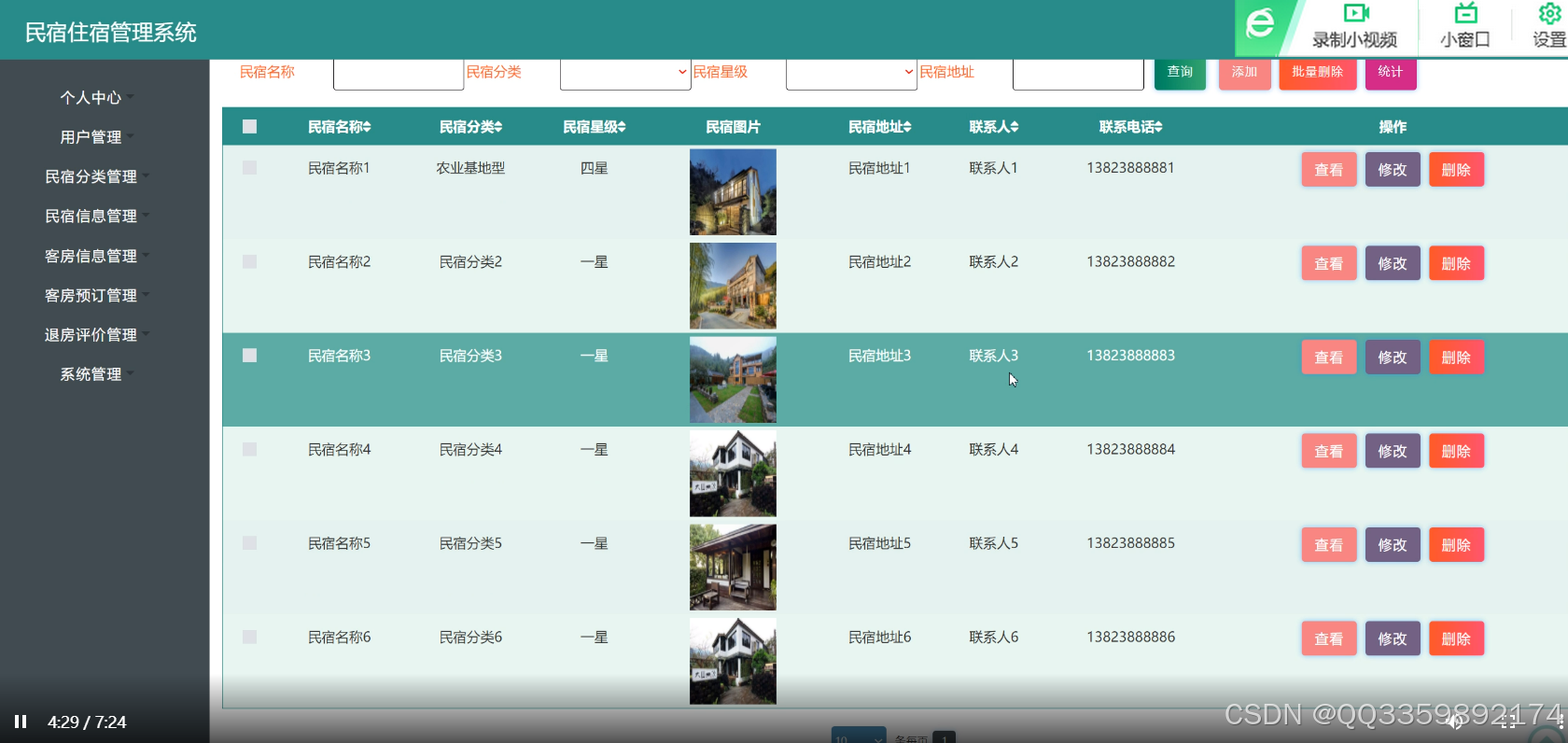Click the 批量删除 batch delete button

(x=1317, y=74)
